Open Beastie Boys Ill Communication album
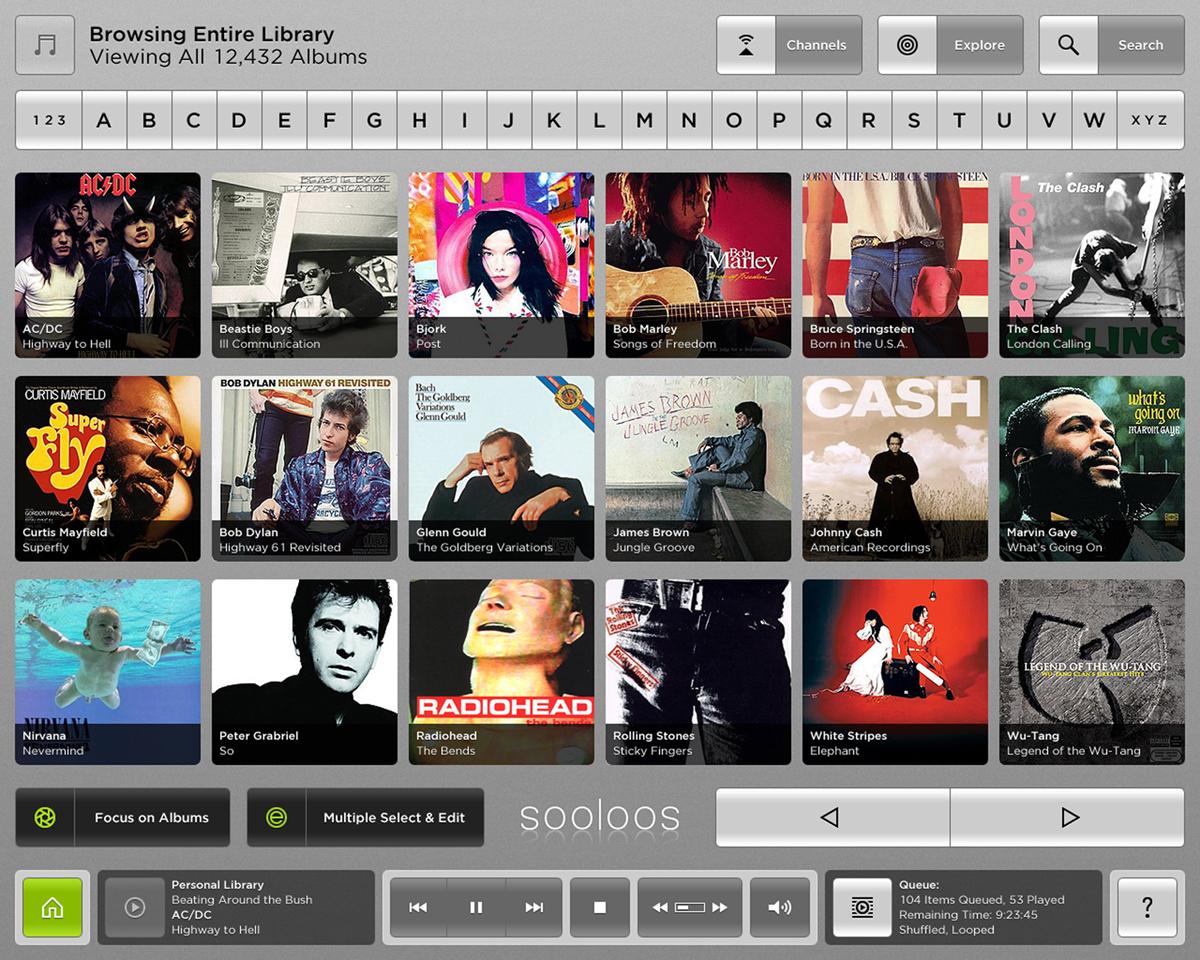Image resolution: width=1200 pixels, height=960 pixels. (x=305, y=265)
